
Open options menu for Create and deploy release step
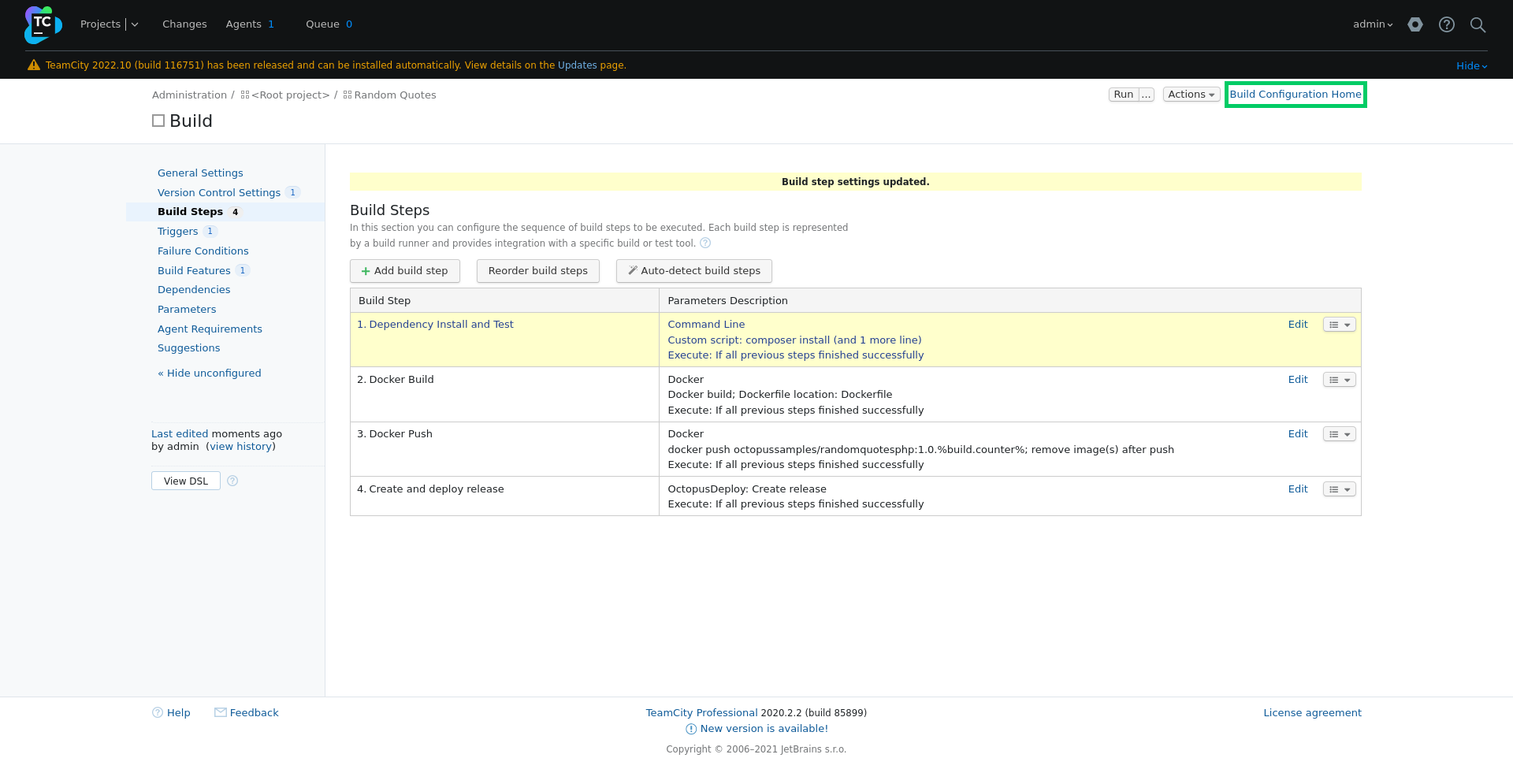[x=1339, y=489]
